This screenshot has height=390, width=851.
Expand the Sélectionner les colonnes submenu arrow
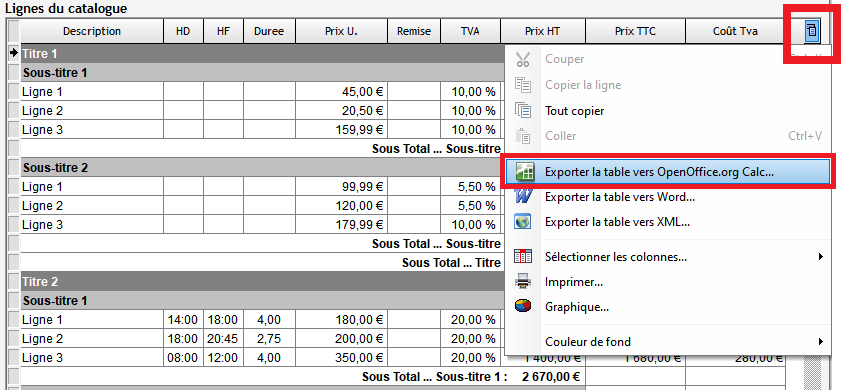[x=821, y=257]
